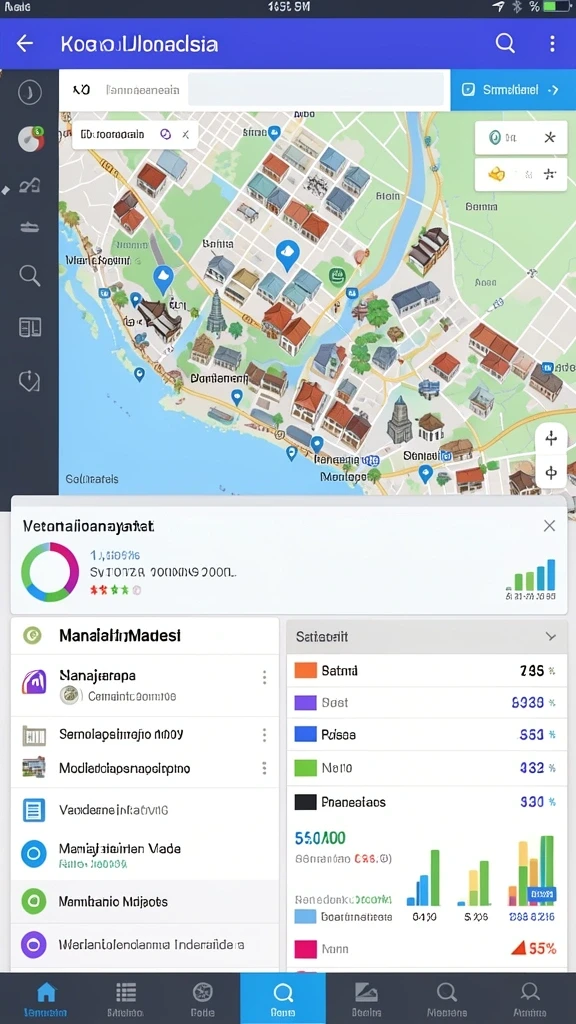This screenshot has height=1024, width=576.
Task: Click the green icon in list header
Action: [32, 634]
